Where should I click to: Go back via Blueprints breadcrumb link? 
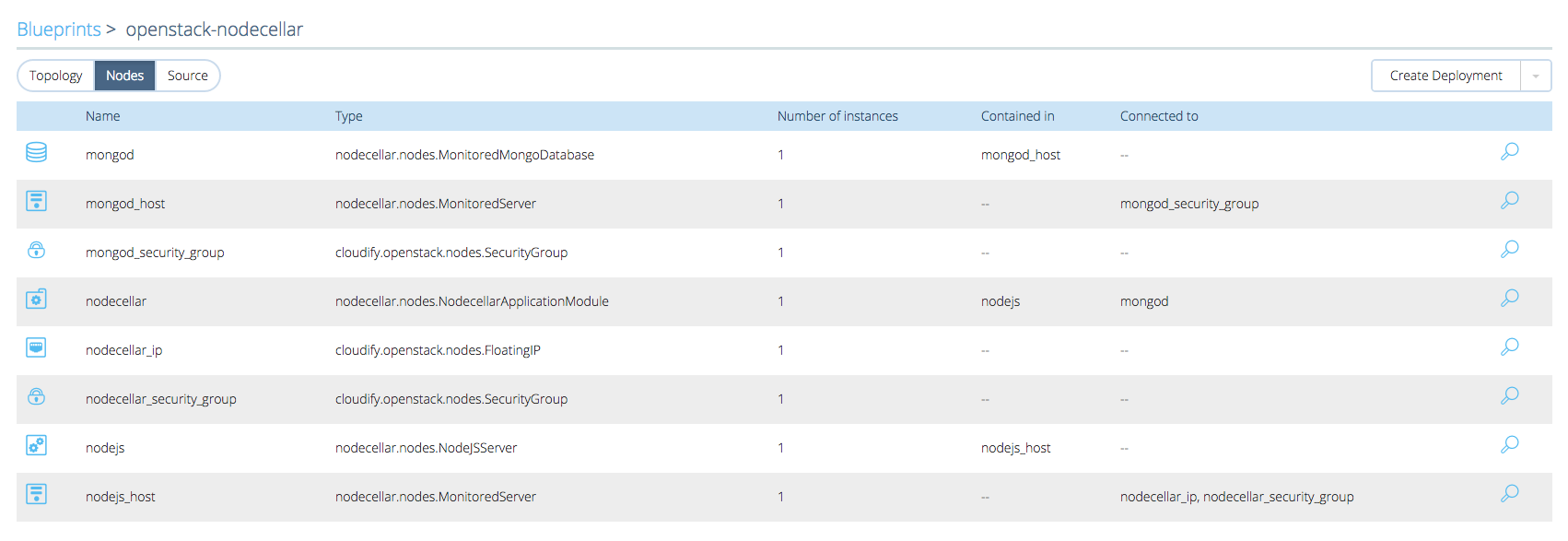[x=59, y=29]
